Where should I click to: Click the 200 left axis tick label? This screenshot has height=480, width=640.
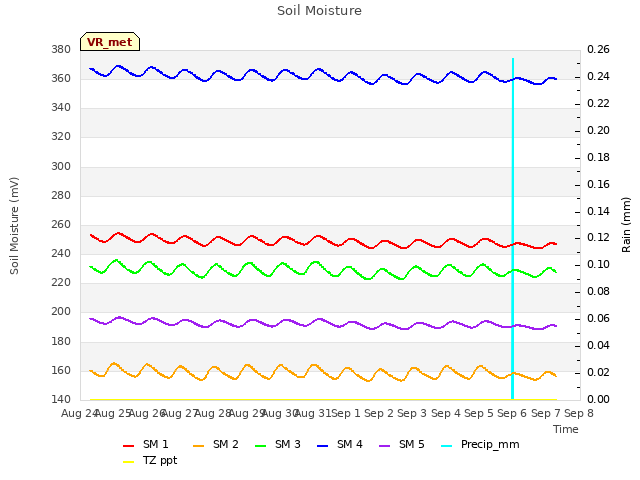tap(61, 311)
